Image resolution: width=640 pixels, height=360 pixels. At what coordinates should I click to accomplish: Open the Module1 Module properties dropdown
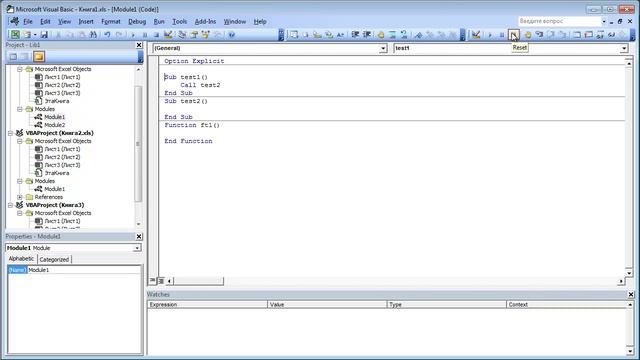tap(137, 248)
